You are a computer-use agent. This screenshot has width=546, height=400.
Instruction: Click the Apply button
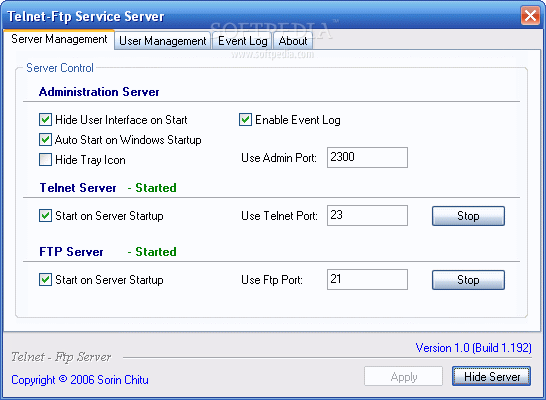coord(404,376)
